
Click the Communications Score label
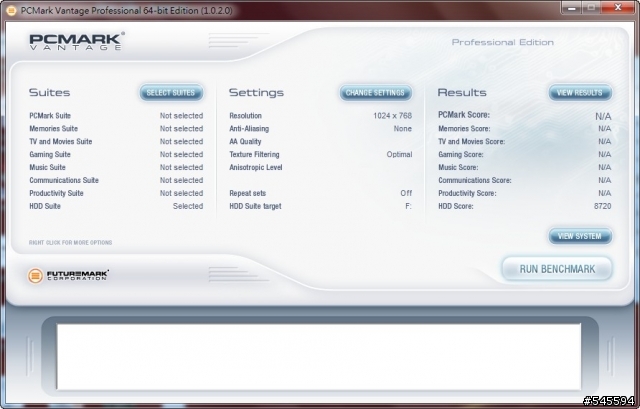[x=475, y=180]
